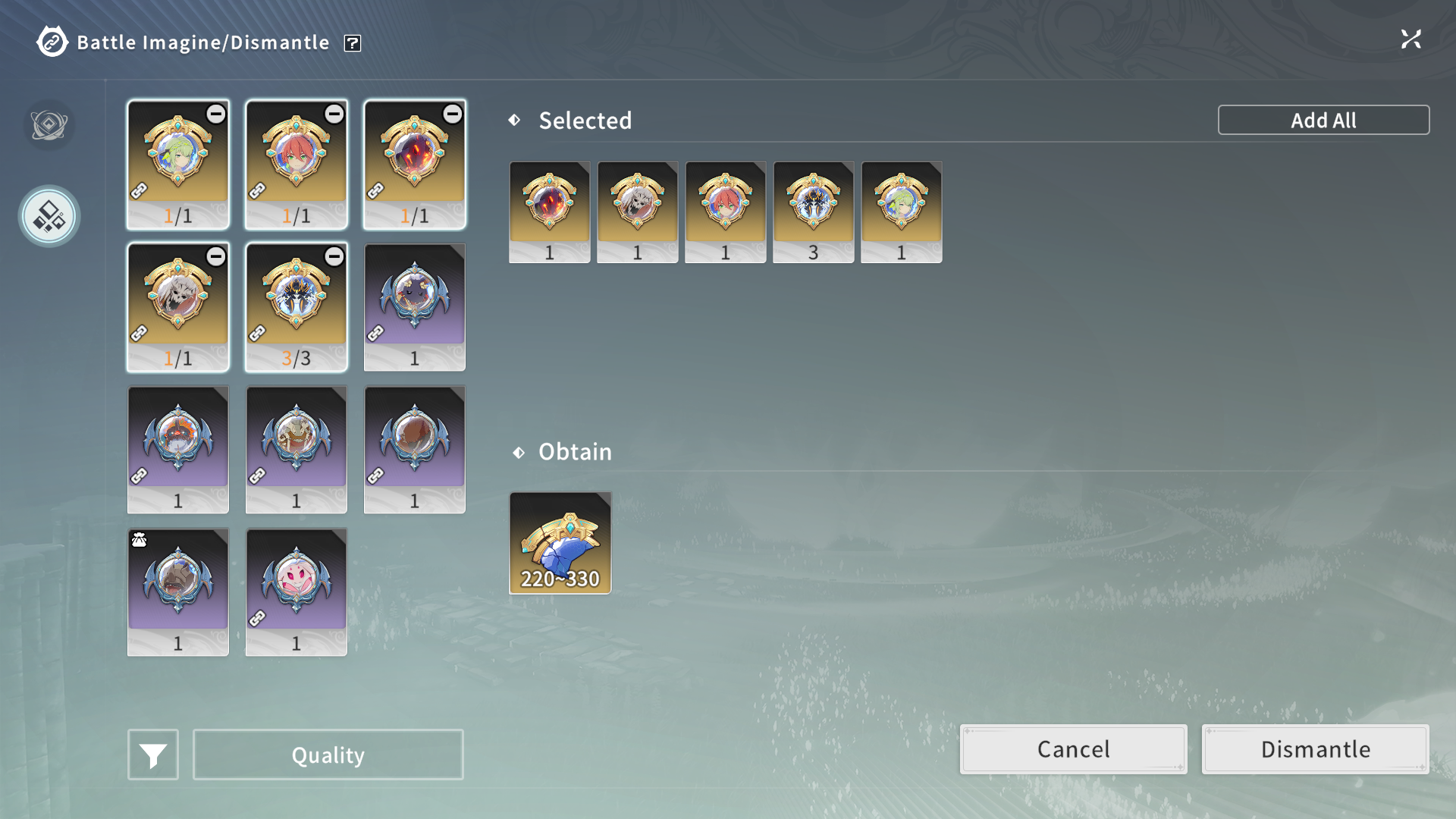
Task: Click the Battle Imagine/Dismantle title icon
Action: (x=52, y=42)
